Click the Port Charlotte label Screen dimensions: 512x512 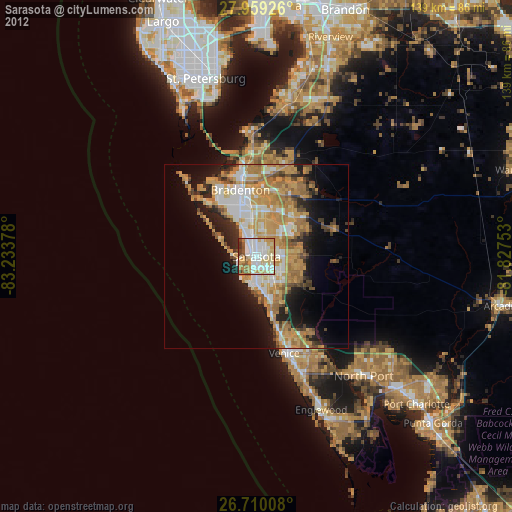tap(417, 405)
